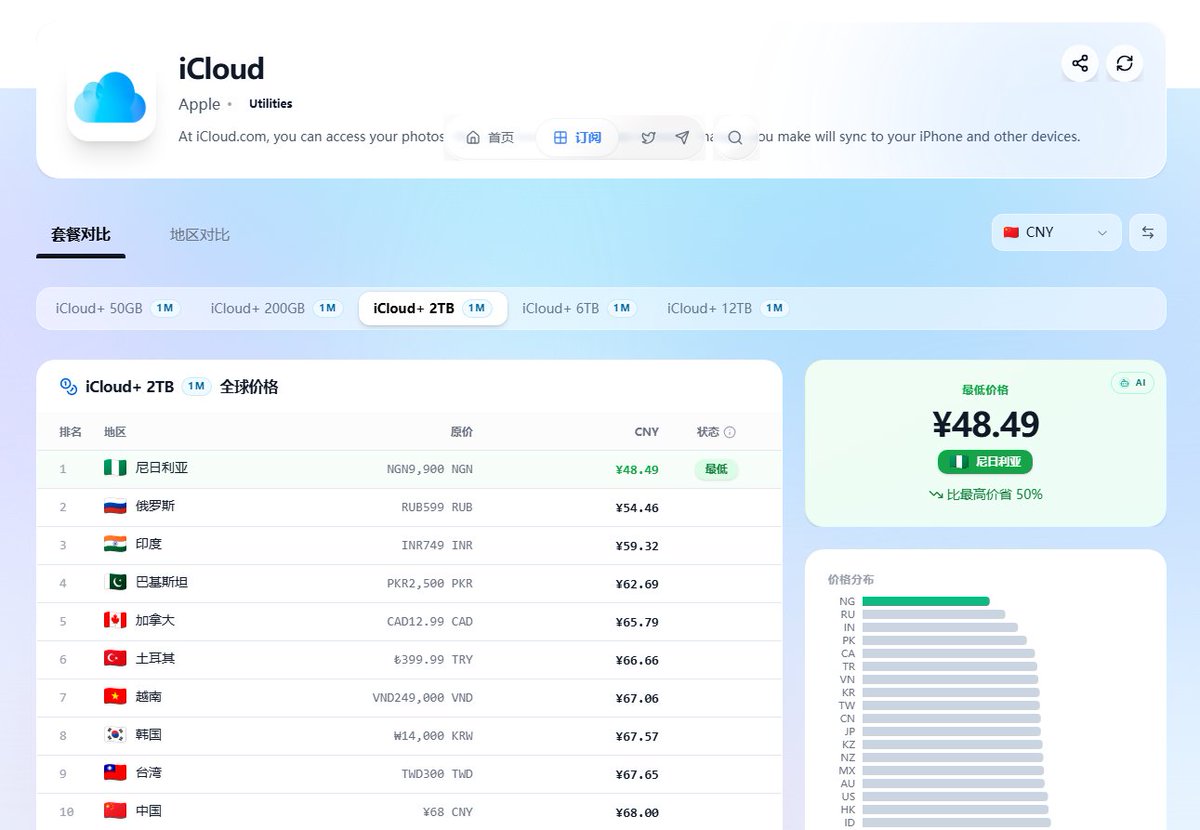Click the Taiwan flag in row 9
This screenshot has width=1200, height=830.
pos(115,773)
